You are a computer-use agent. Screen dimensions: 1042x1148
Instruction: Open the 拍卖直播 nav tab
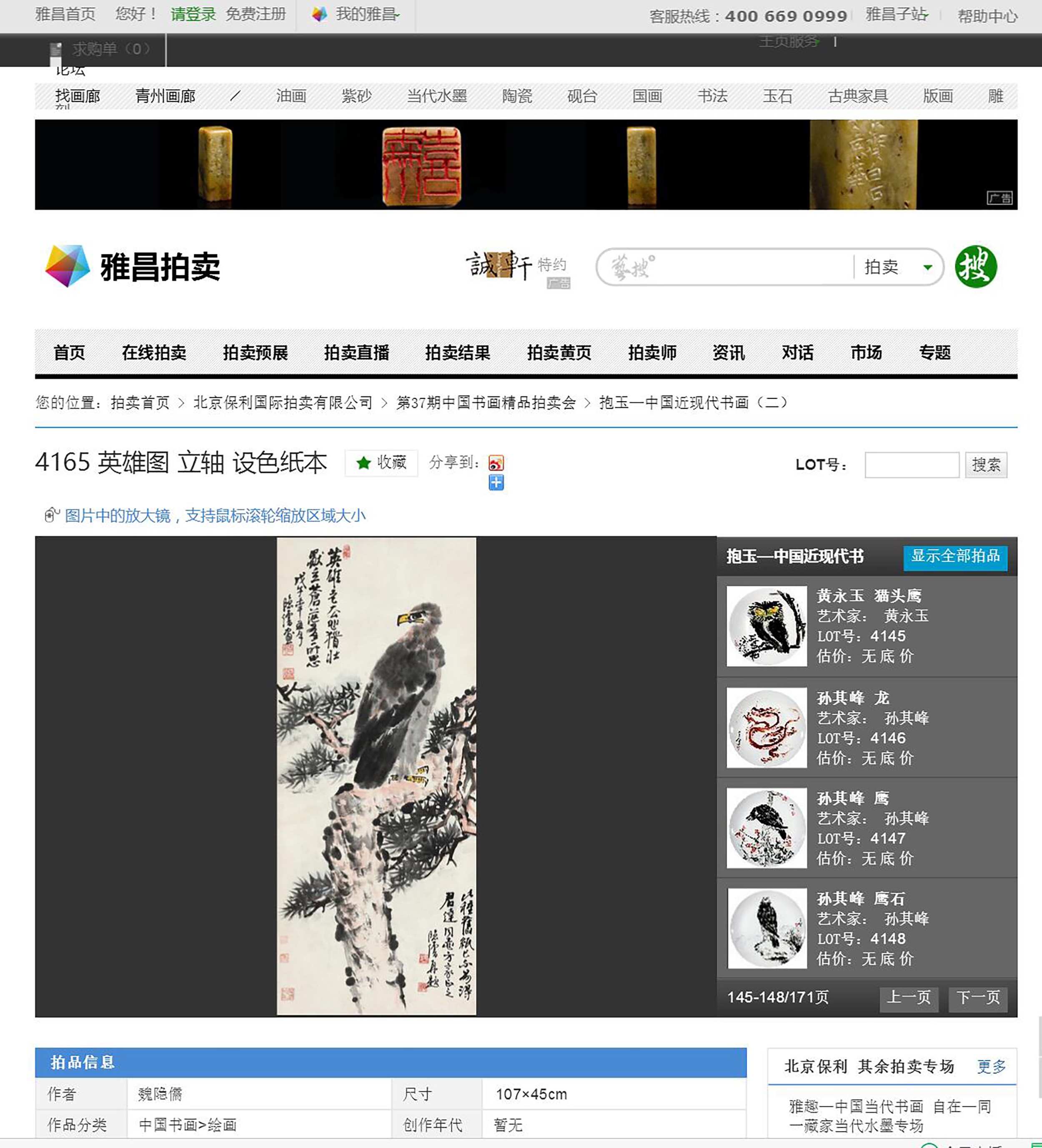click(x=357, y=352)
